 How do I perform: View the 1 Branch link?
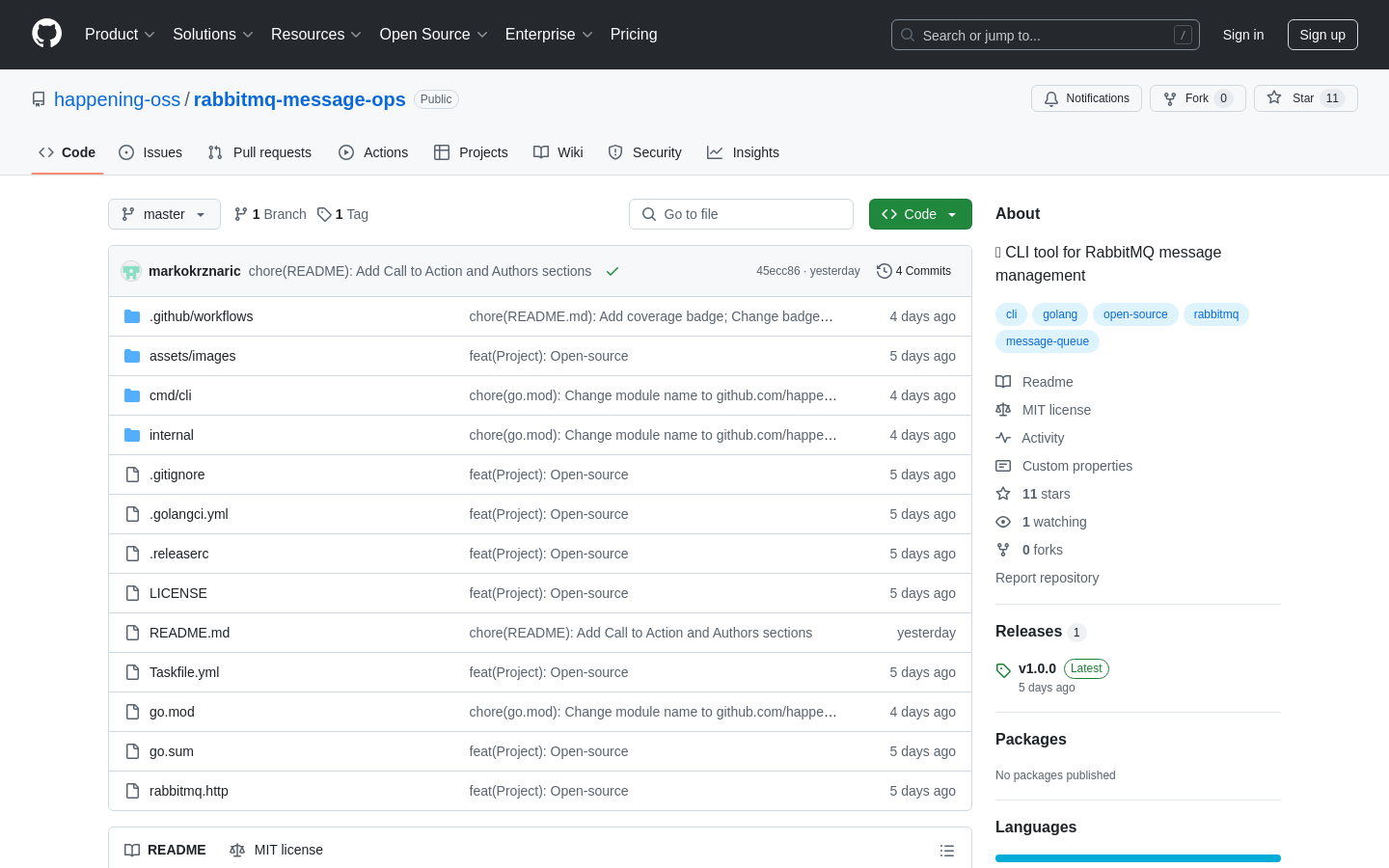point(270,214)
